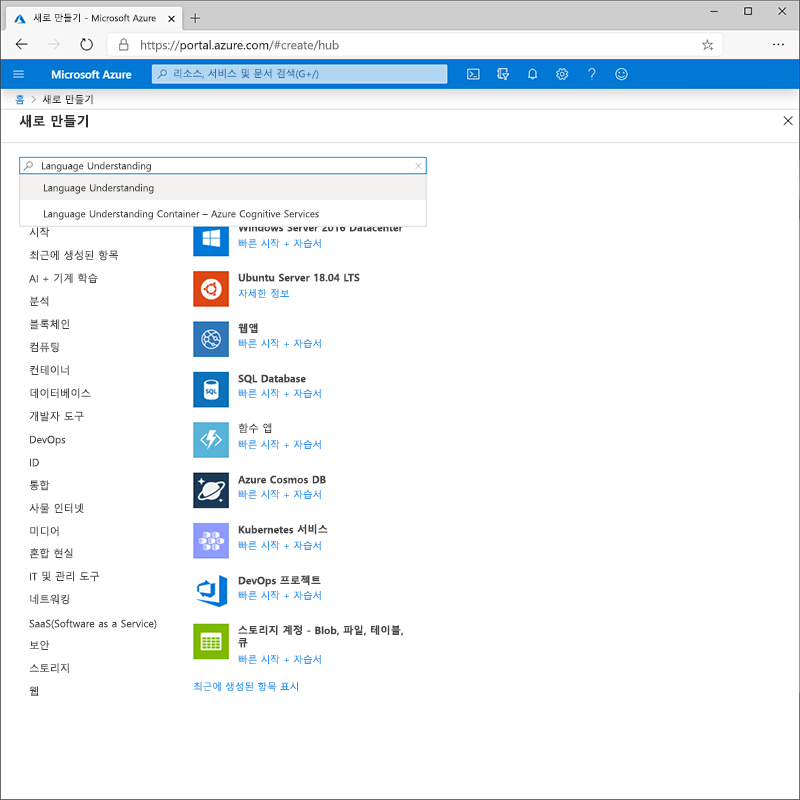
Task: Go to 홈 via the breadcrumb link
Action: tap(20, 99)
